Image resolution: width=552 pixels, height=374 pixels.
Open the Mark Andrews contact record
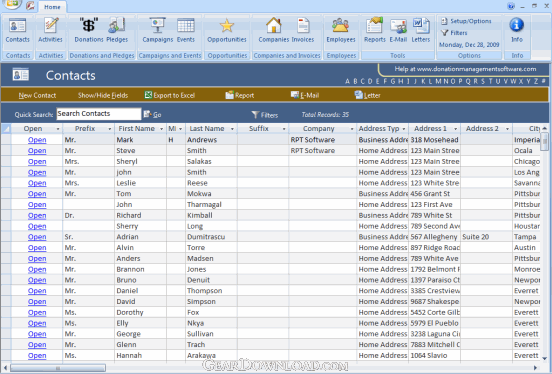[37, 140]
